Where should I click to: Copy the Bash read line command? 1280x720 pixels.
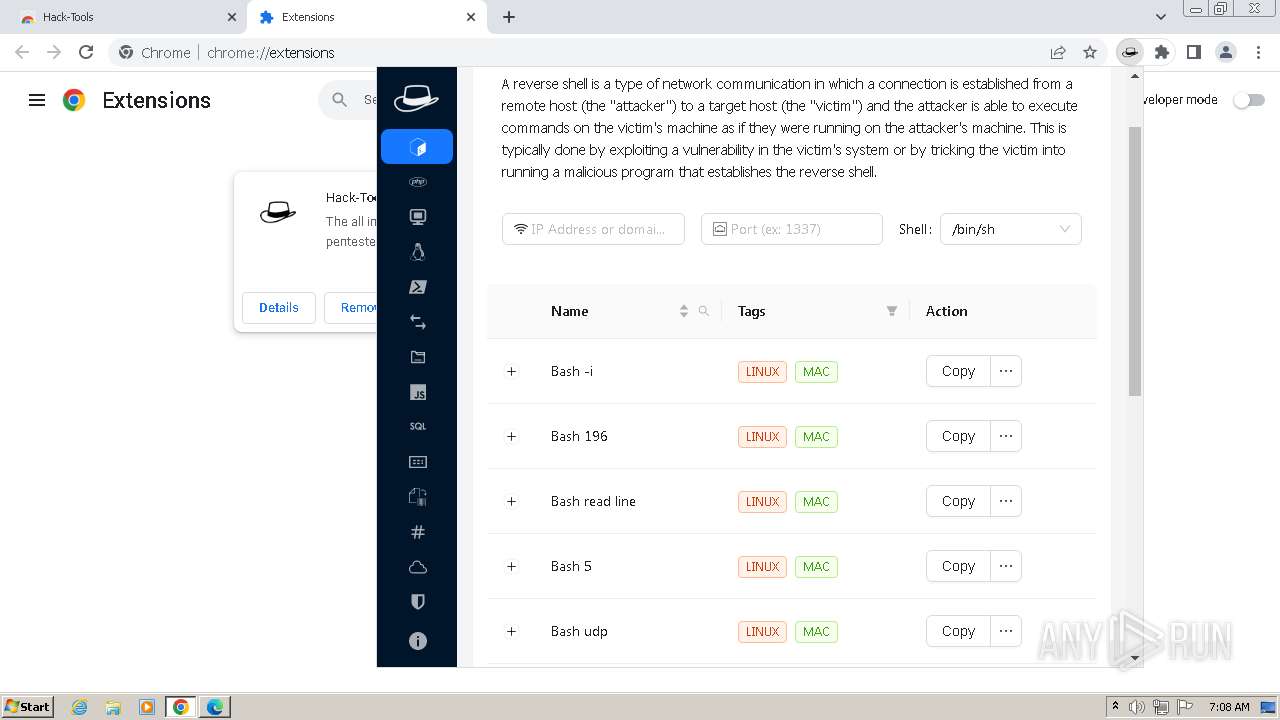(x=958, y=501)
